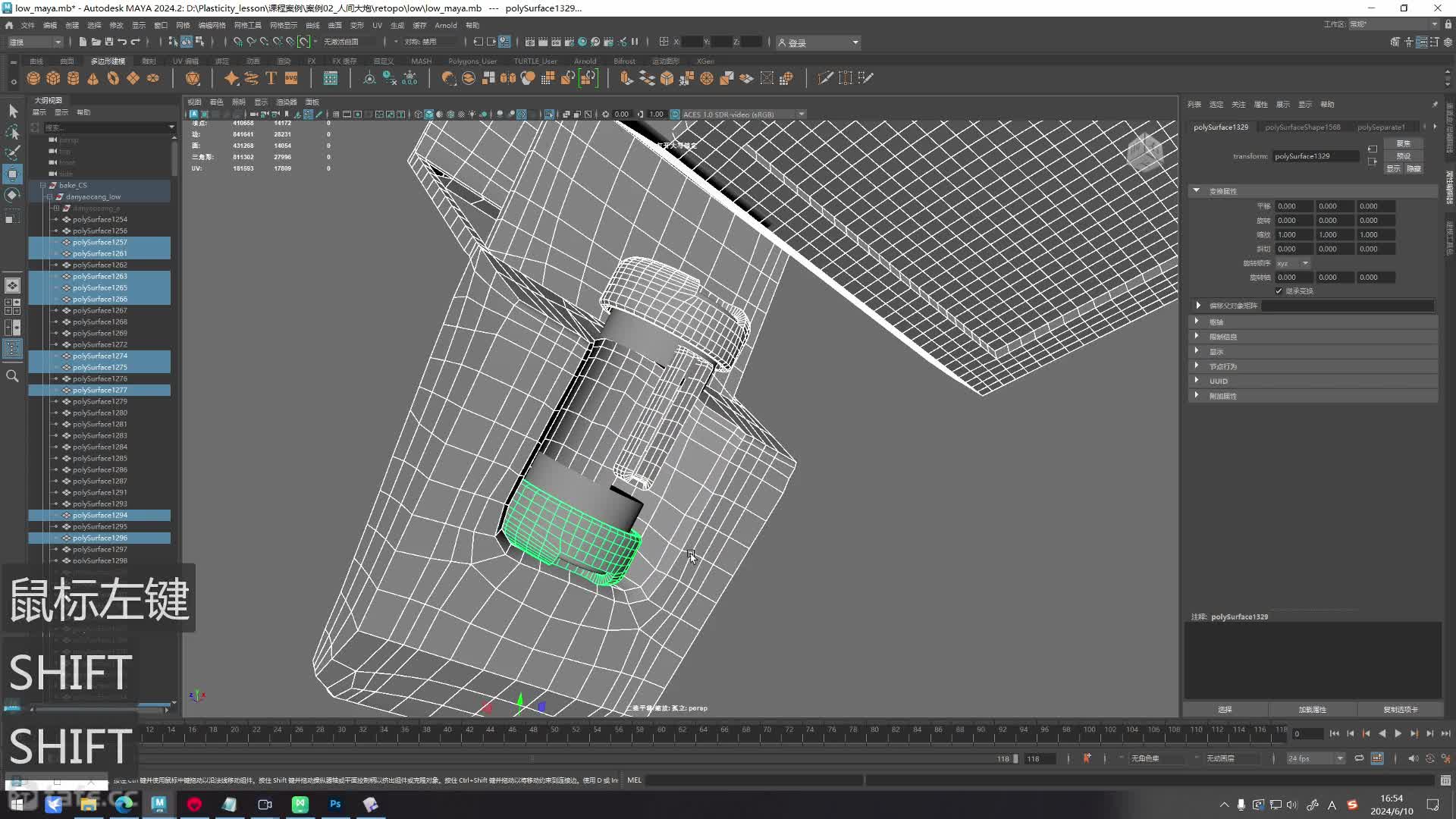Expand the UUID section

click(x=1197, y=381)
